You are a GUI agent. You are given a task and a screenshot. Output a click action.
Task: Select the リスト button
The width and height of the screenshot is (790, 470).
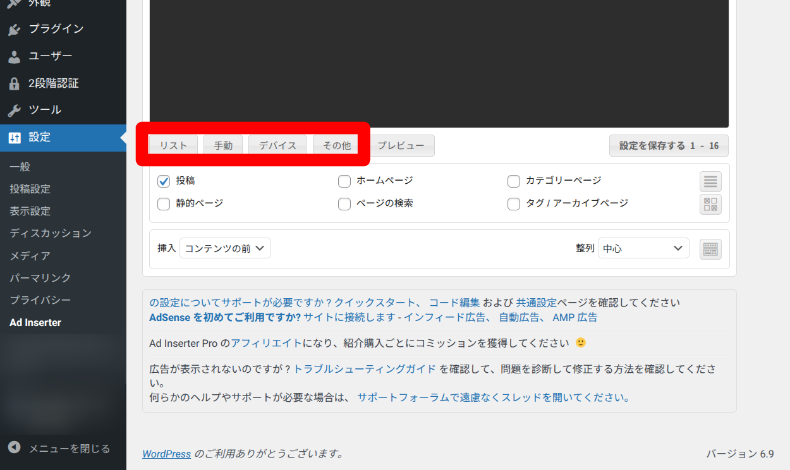[x=173, y=146]
